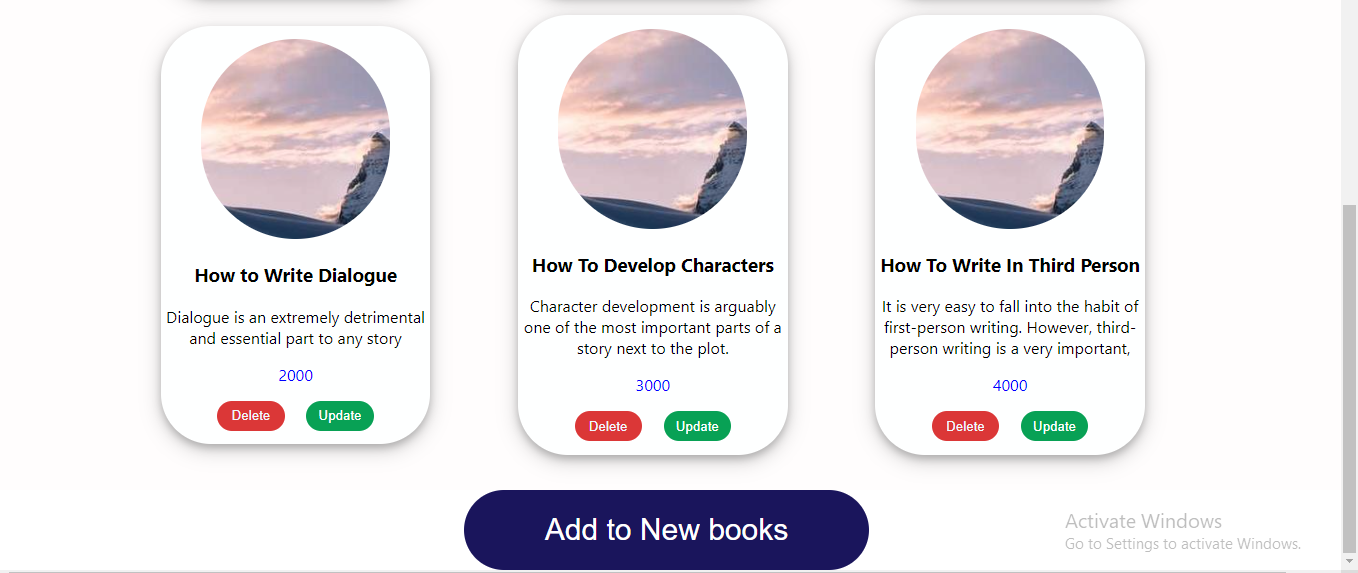This screenshot has width=1358, height=573.
Task: Select the How To Develop Characters title
Action: coord(653,266)
